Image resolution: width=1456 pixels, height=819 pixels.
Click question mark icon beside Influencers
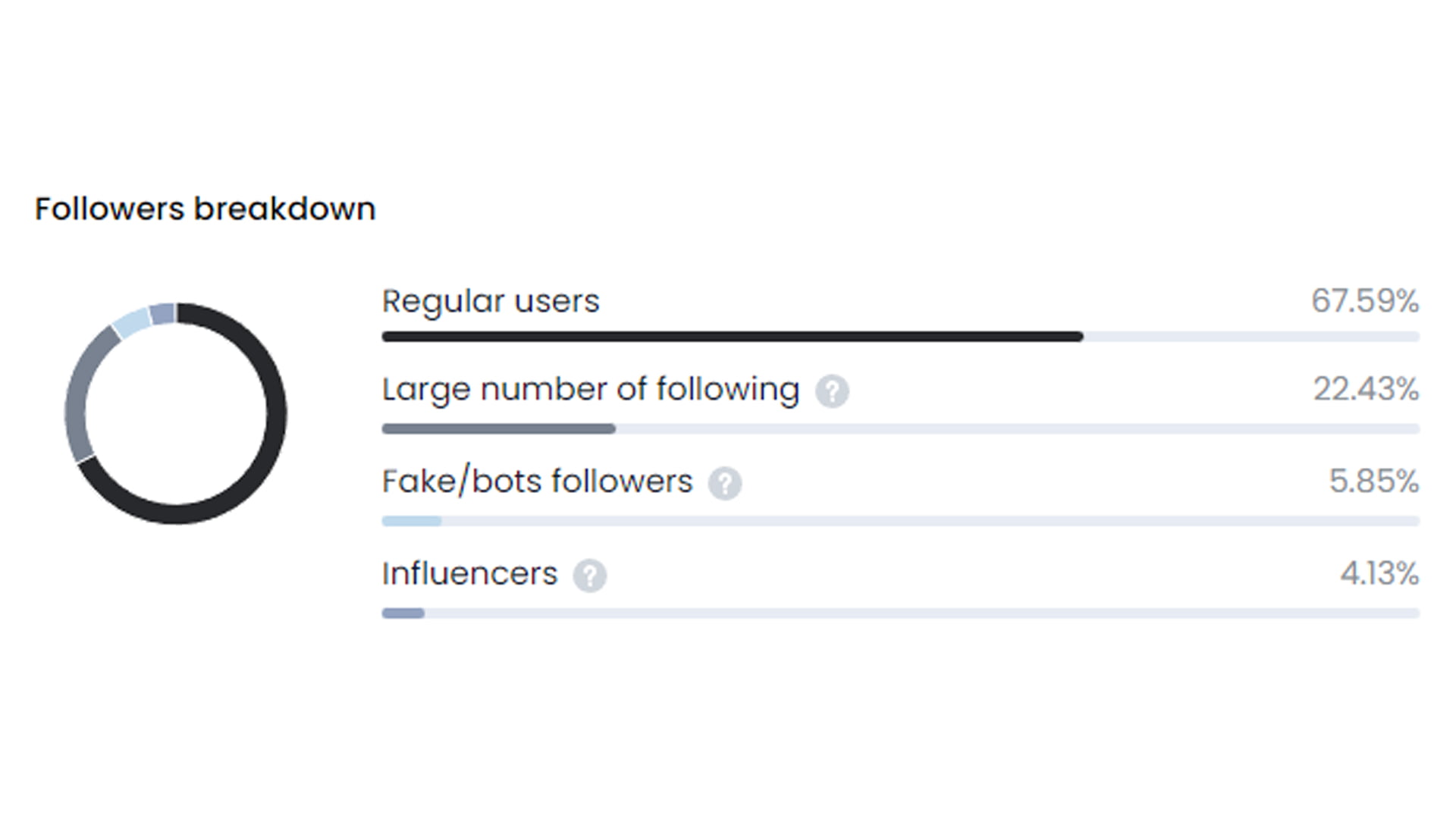click(x=589, y=576)
